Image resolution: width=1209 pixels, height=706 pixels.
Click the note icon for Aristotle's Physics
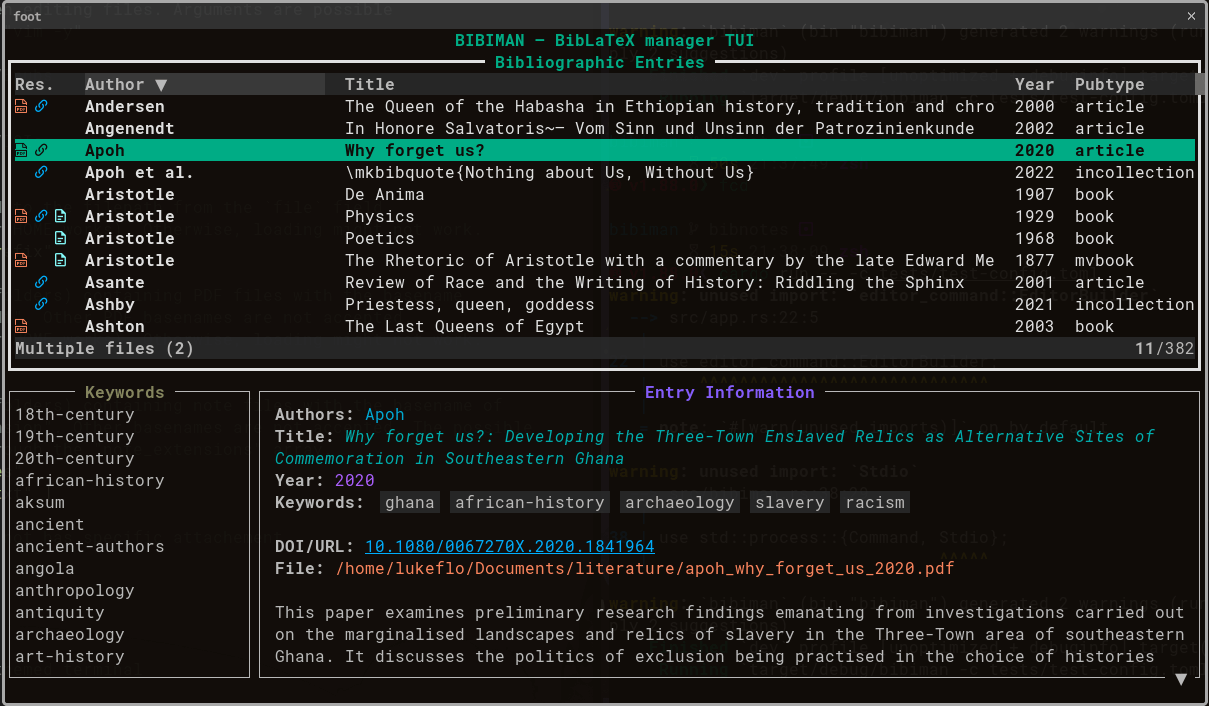point(60,216)
